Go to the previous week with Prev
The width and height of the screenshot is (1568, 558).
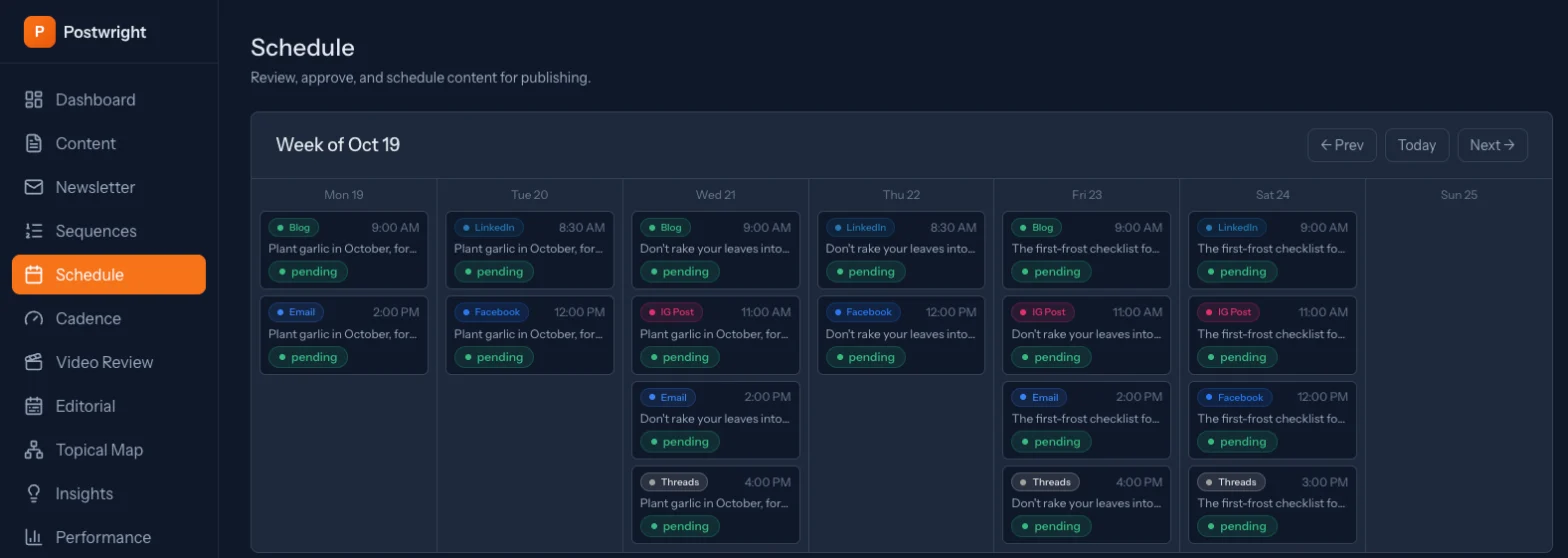[x=1342, y=145]
